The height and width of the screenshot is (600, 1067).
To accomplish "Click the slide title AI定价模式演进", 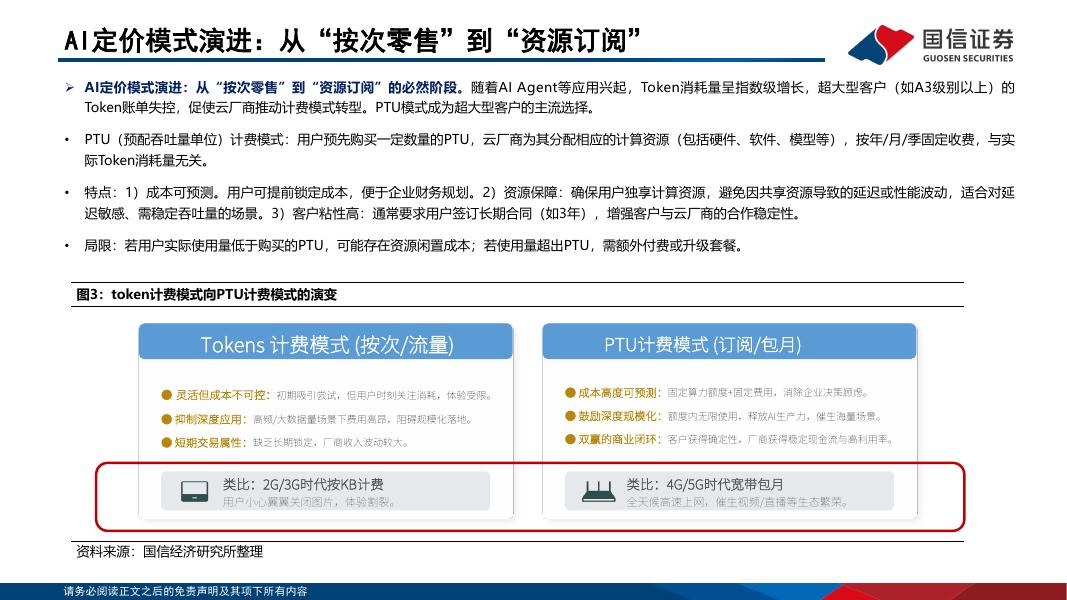I will (352, 41).
